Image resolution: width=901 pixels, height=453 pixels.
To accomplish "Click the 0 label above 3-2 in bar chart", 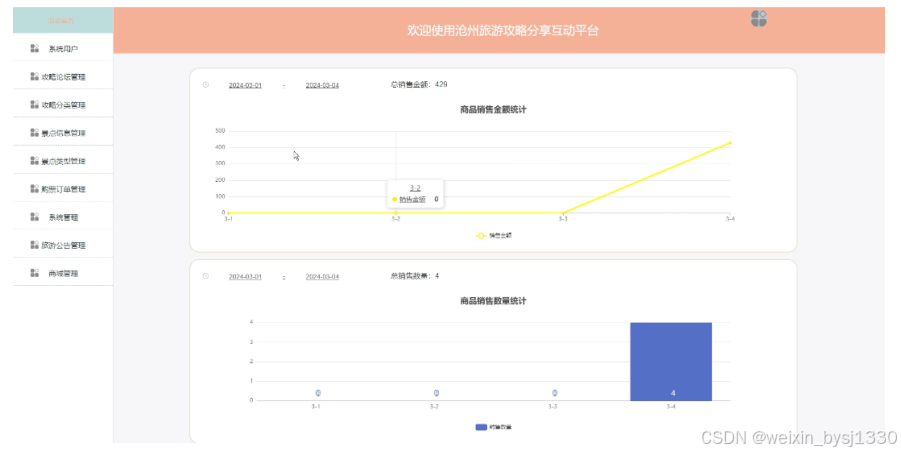I will tap(436, 393).
